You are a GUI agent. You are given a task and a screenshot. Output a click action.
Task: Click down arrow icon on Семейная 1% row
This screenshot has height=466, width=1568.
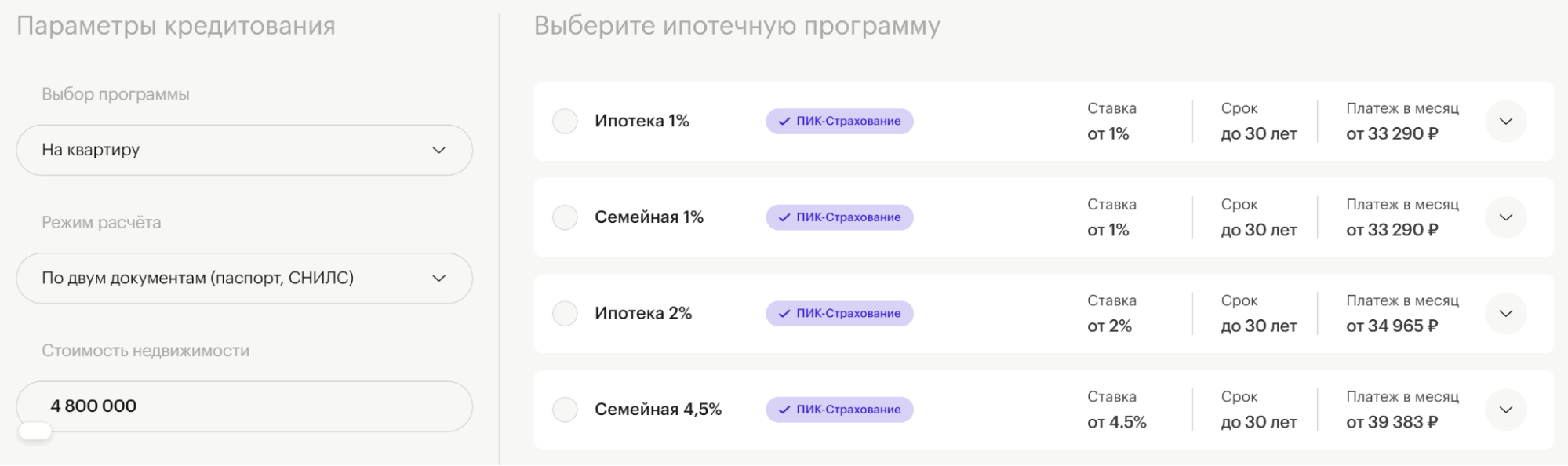pos(1505,217)
